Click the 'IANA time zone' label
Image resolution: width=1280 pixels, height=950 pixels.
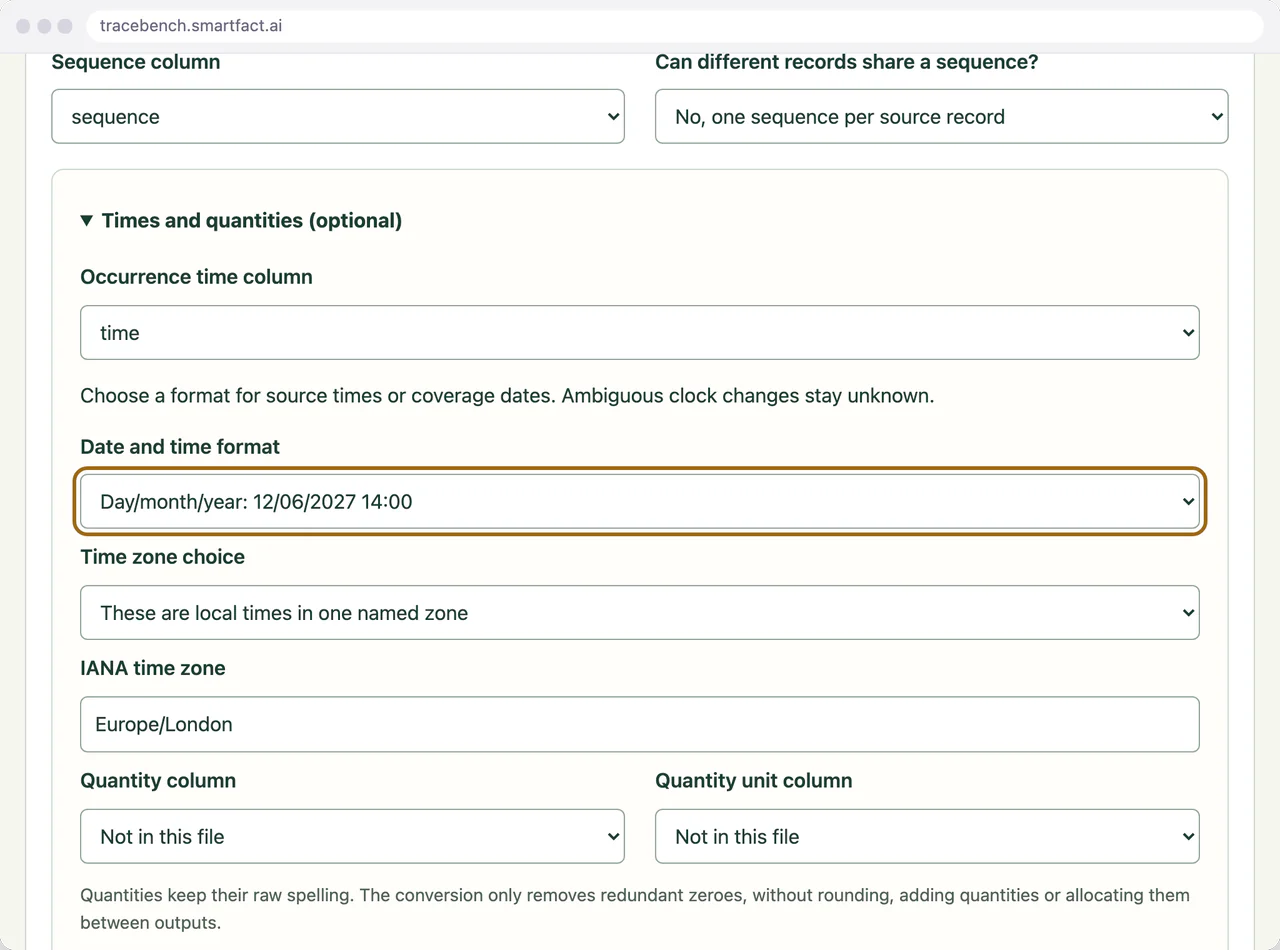coord(153,668)
